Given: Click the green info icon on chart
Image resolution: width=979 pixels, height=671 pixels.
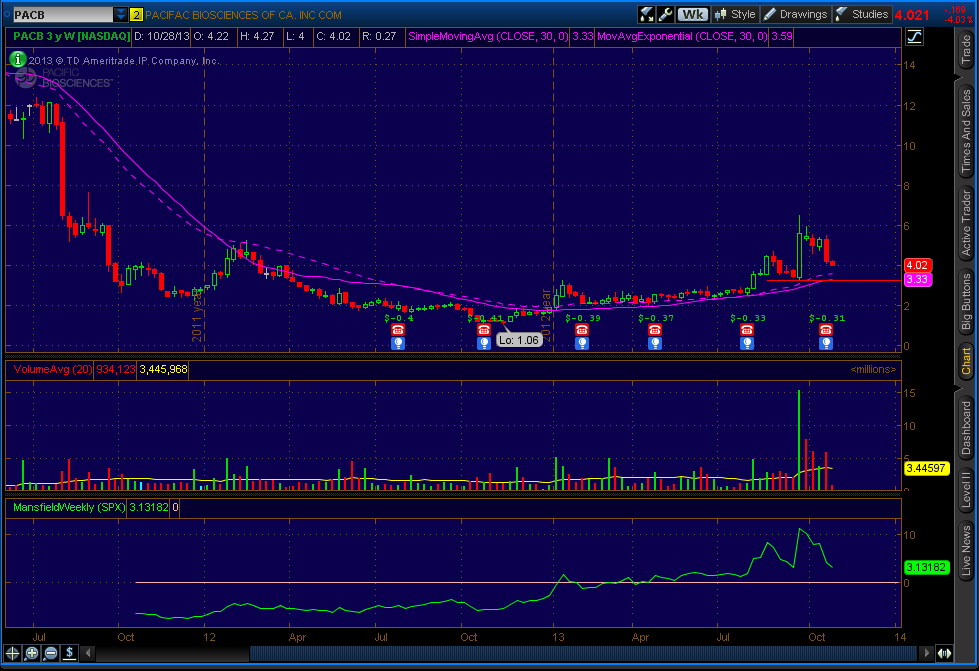Looking at the screenshot, I should pos(19,60).
